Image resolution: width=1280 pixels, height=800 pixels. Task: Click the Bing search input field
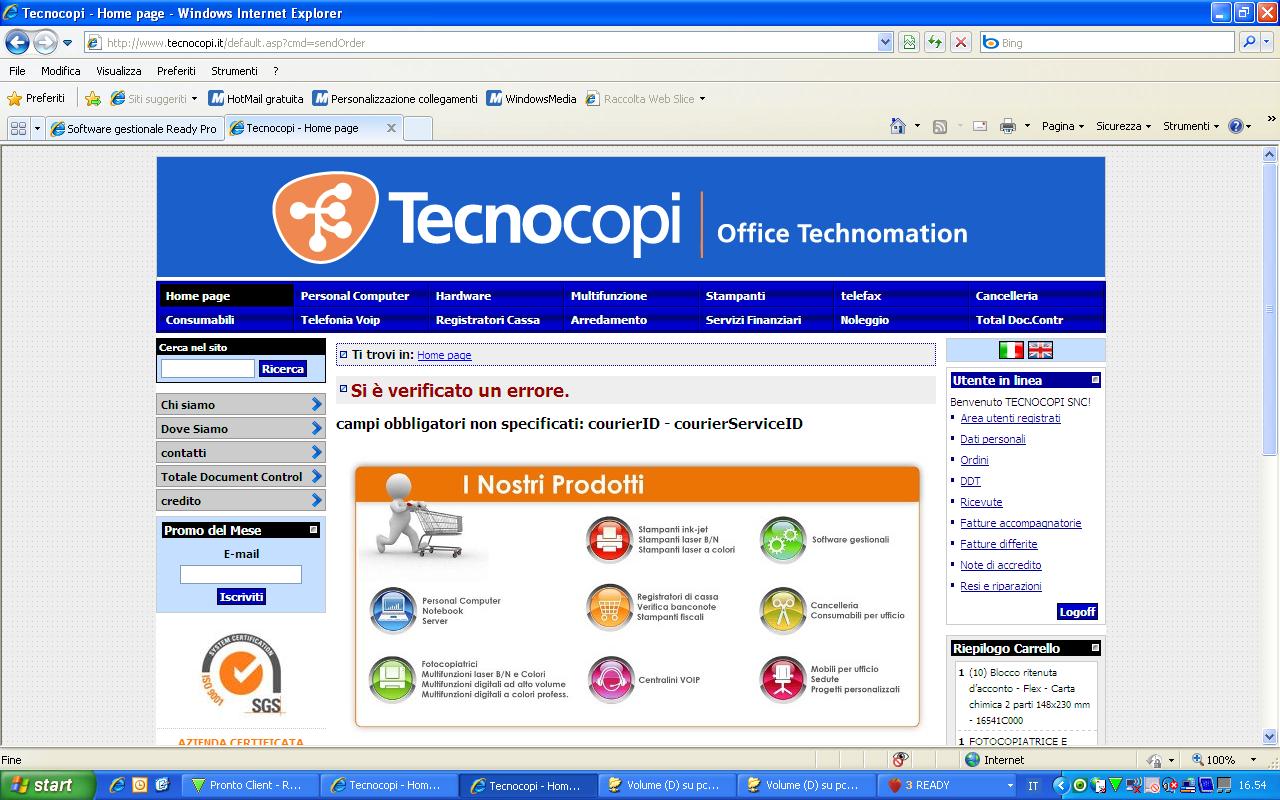(x=1108, y=42)
